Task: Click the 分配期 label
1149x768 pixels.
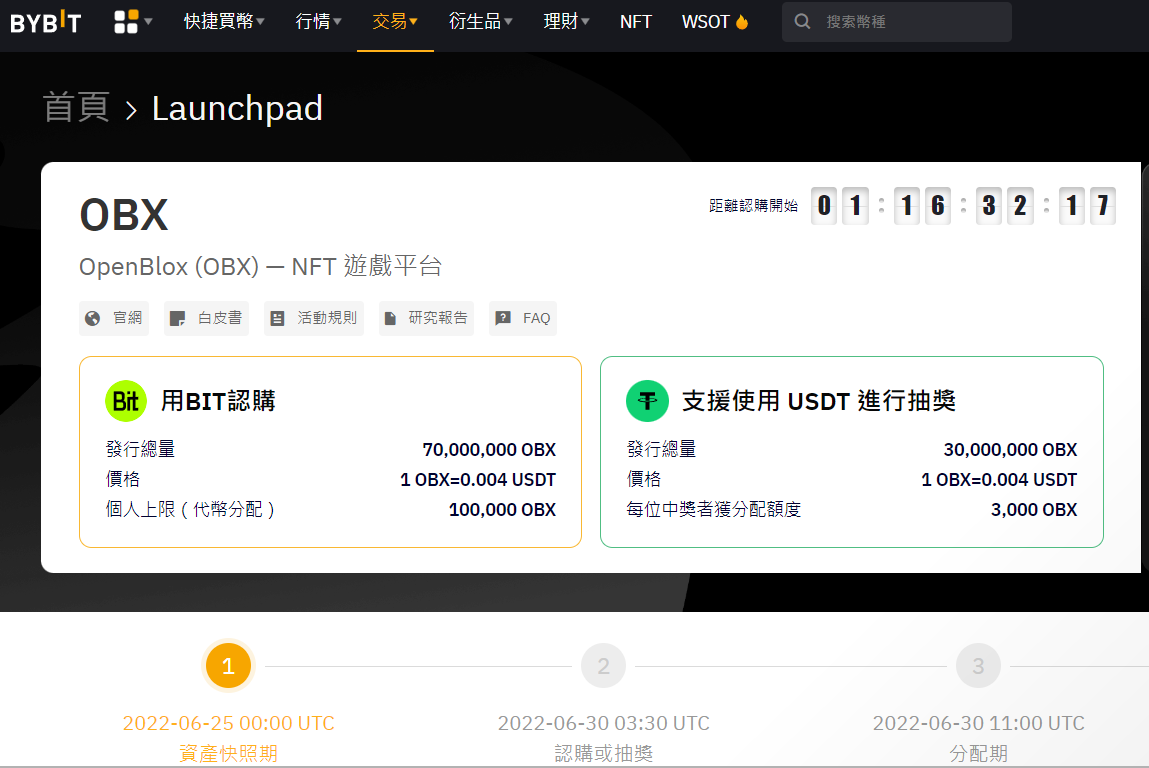Action: coord(978,753)
